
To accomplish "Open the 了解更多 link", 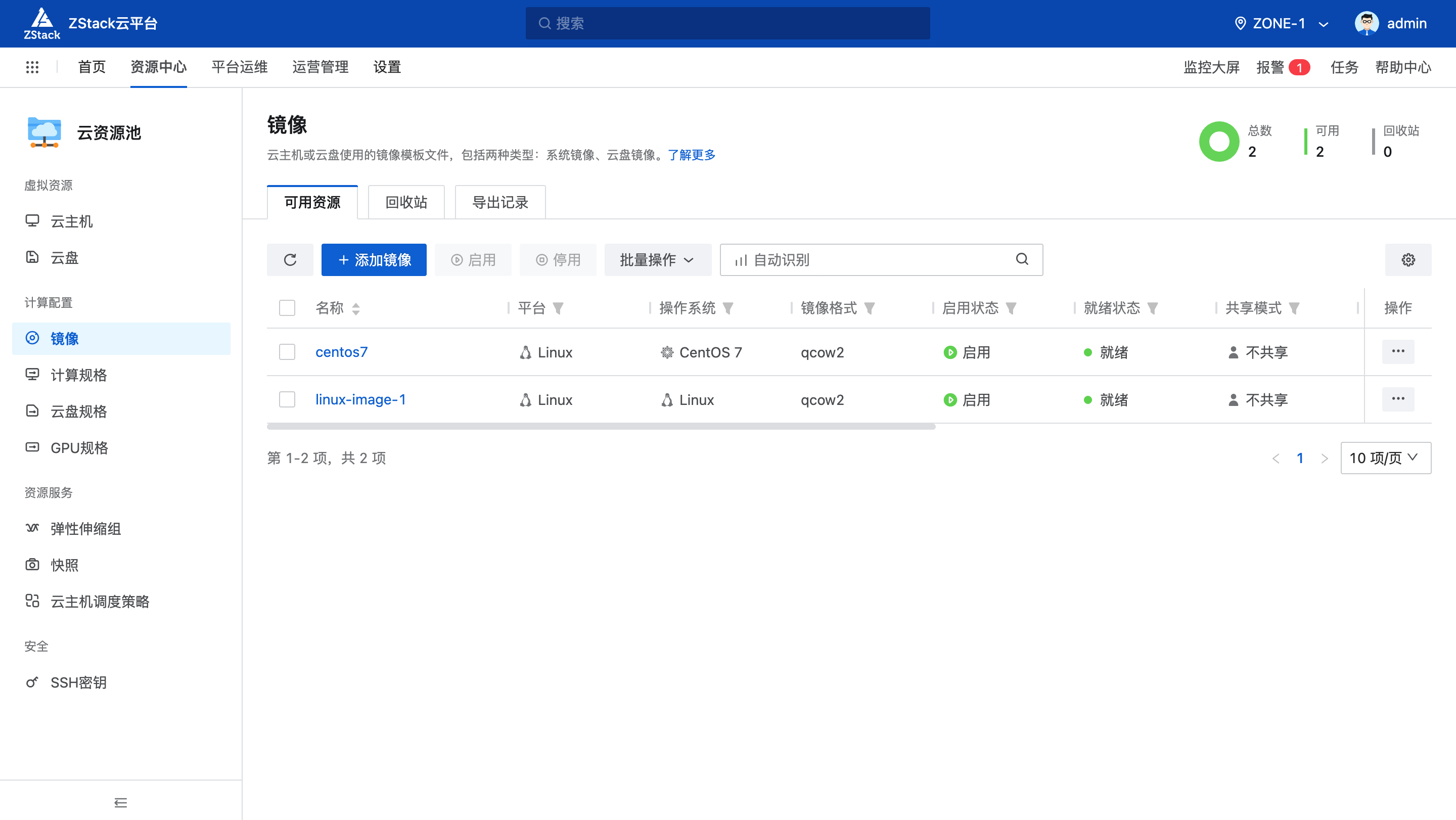I will click(692, 155).
